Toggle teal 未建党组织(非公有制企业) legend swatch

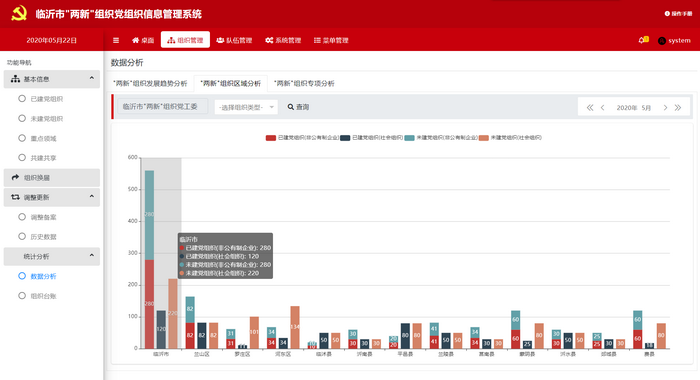click(x=409, y=138)
